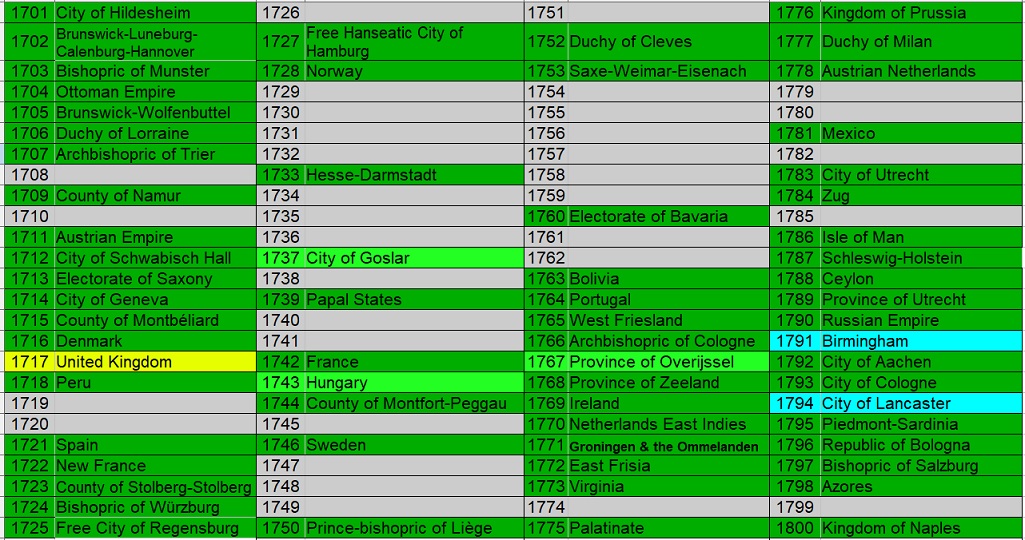Select the 'Isle of Man' cell
Viewport: 1025px width, 540px height.
point(922,237)
